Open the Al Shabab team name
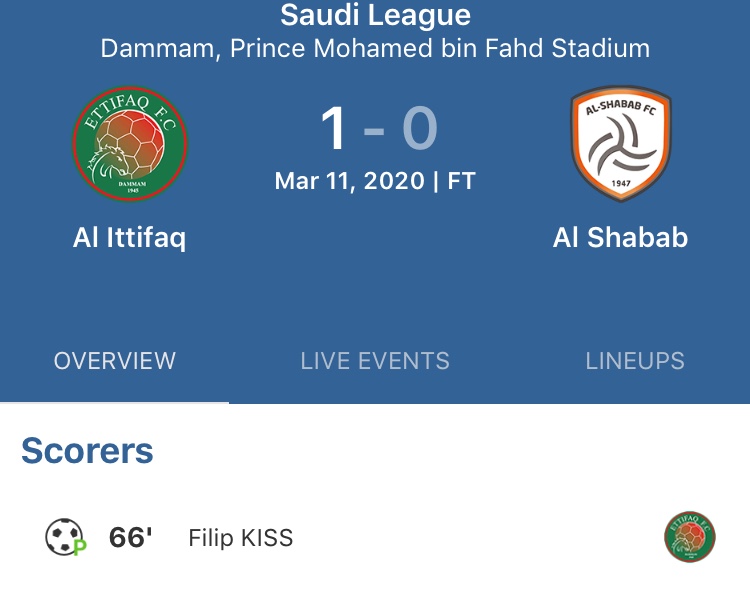Viewport: 750px width, 616px height. (620, 238)
